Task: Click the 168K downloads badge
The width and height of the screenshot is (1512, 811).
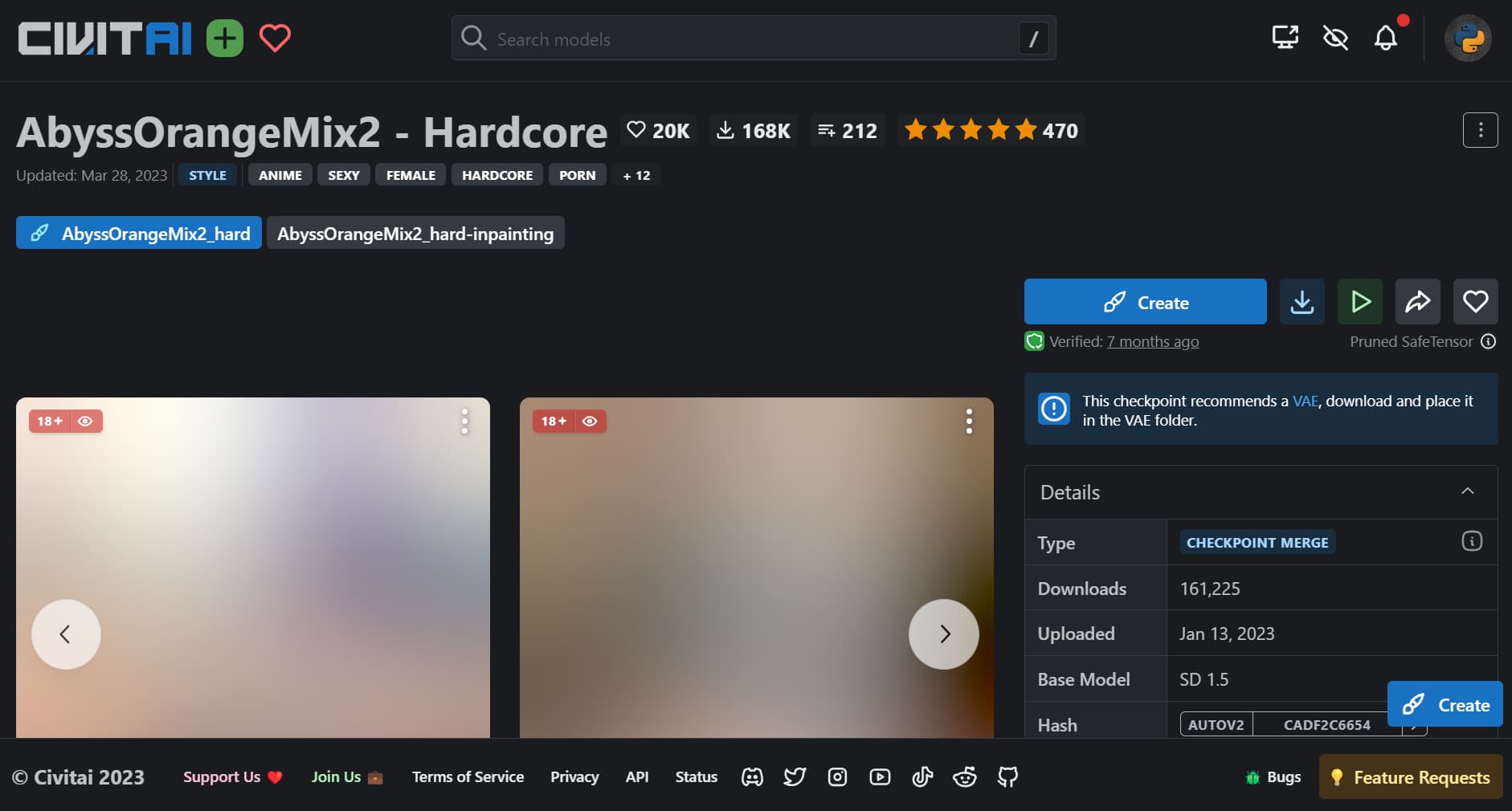Action: point(754,130)
